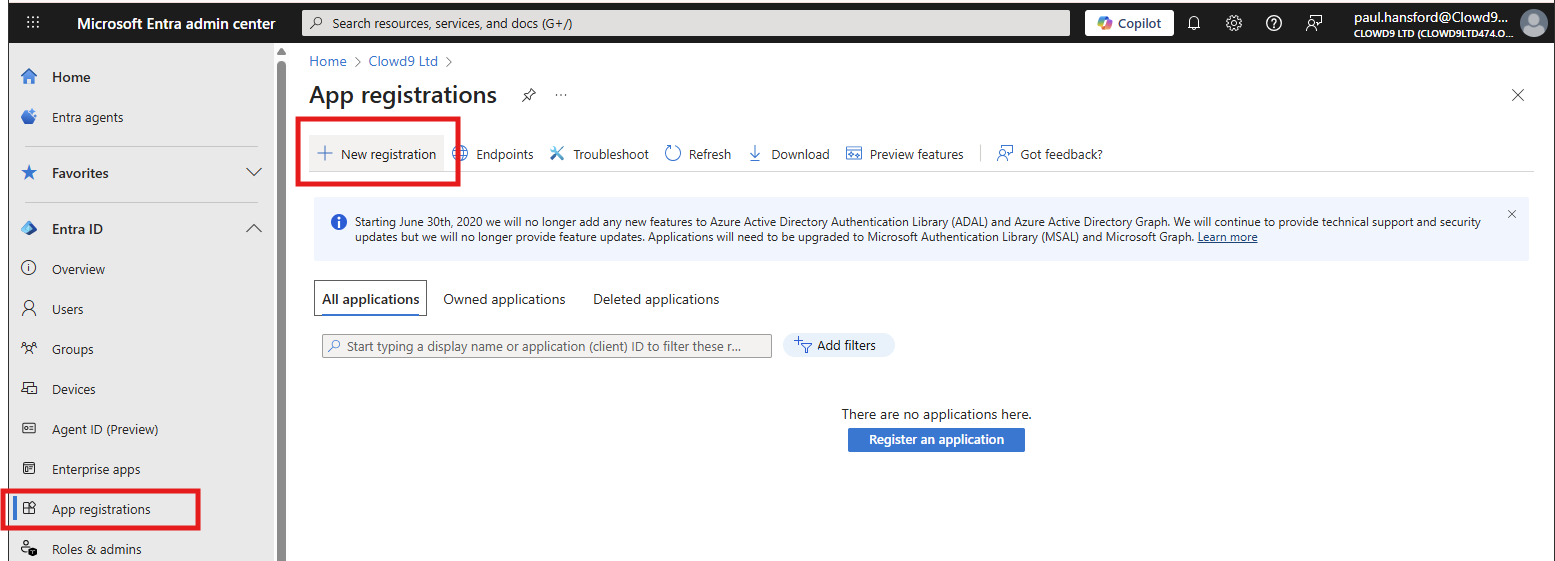
Task: Pin the App registrations page
Action: coord(529,95)
